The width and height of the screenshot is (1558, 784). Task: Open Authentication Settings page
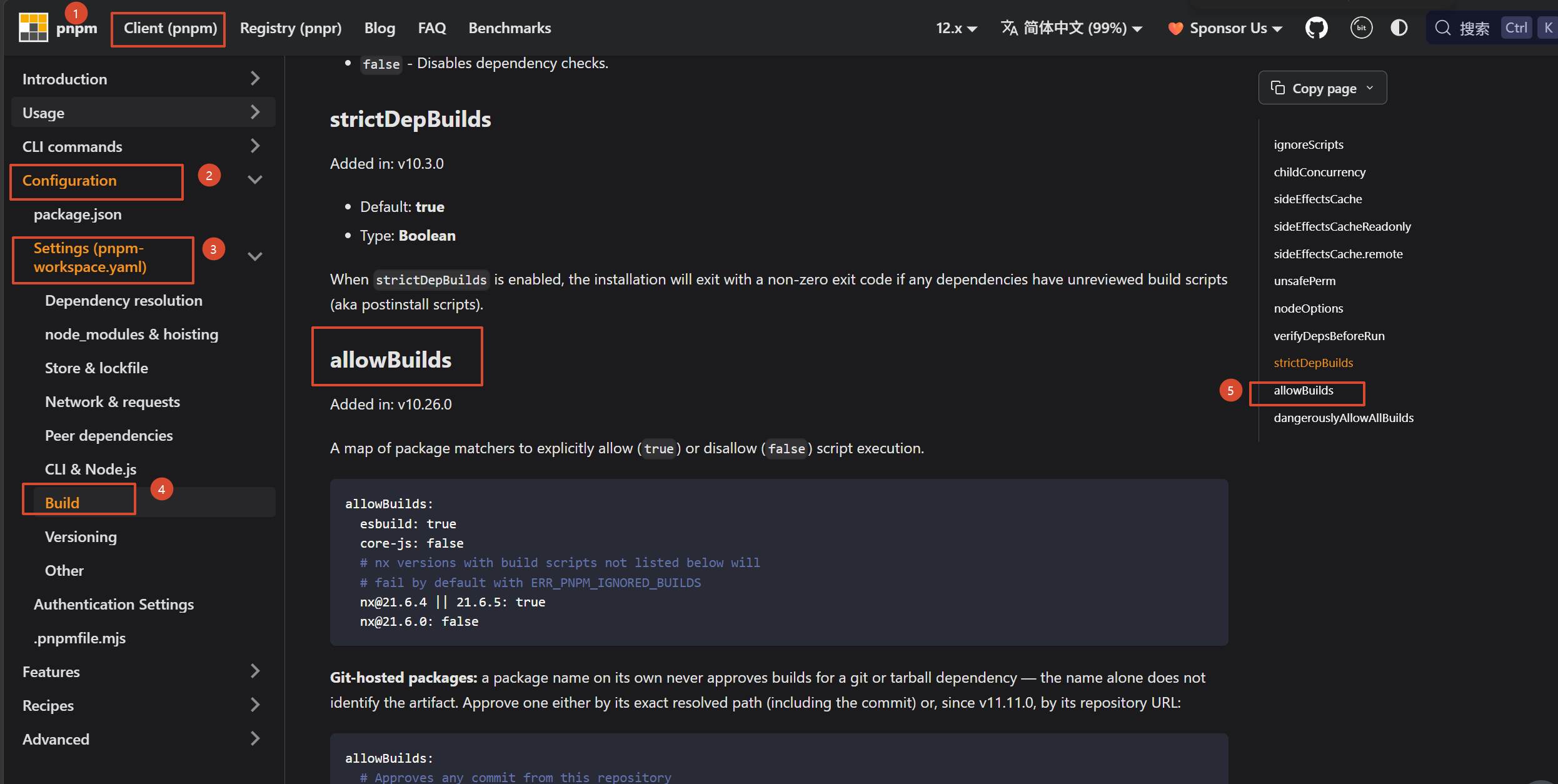point(114,605)
